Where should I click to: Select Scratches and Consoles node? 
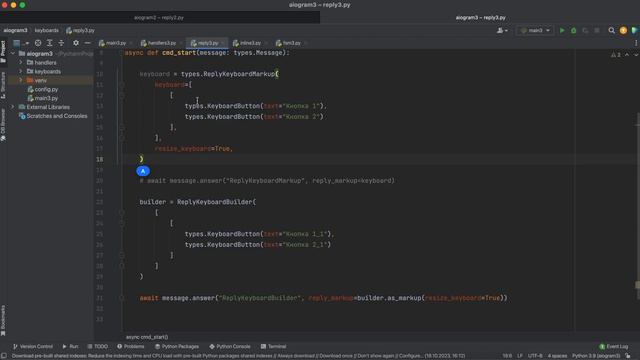point(56,116)
